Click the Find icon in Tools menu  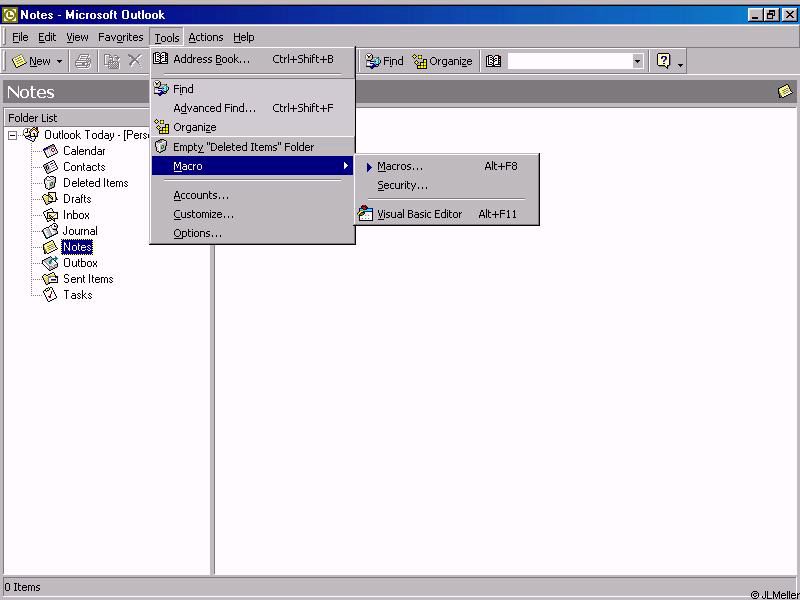[161, 88]
